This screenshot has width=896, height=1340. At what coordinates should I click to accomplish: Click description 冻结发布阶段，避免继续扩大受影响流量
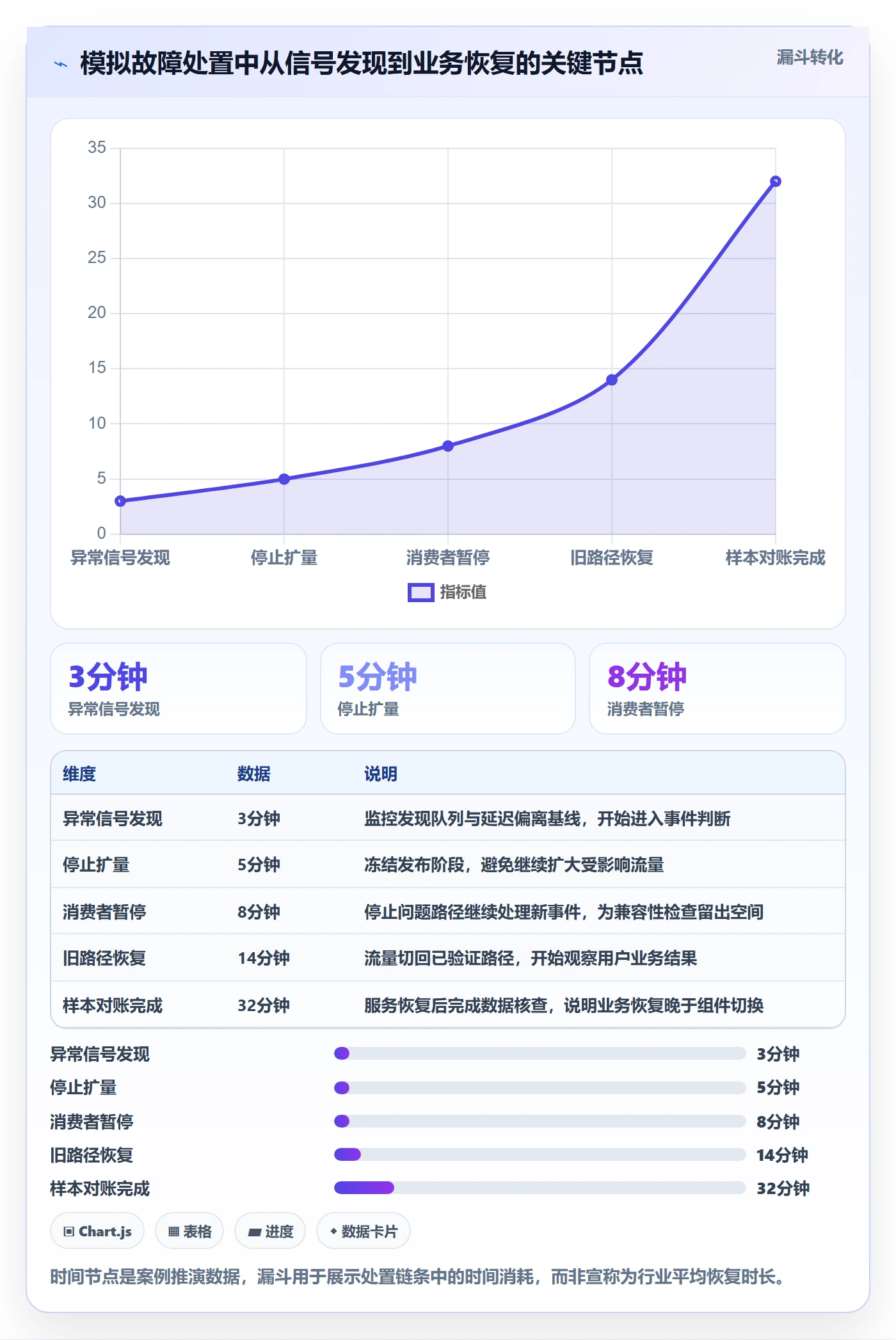coord(514,865)
